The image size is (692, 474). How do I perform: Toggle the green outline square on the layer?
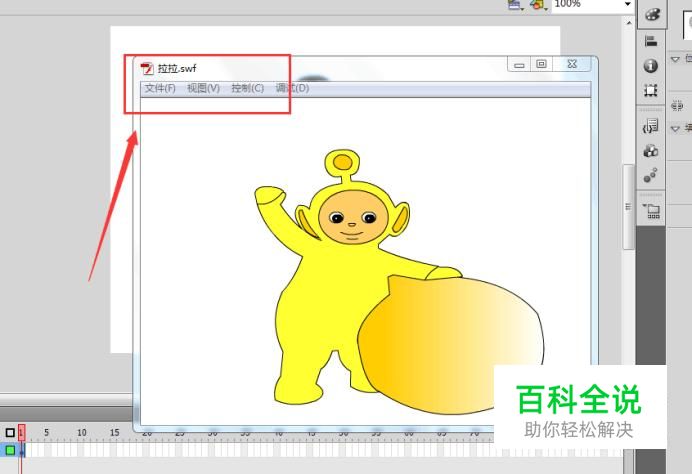click(10, 450)
